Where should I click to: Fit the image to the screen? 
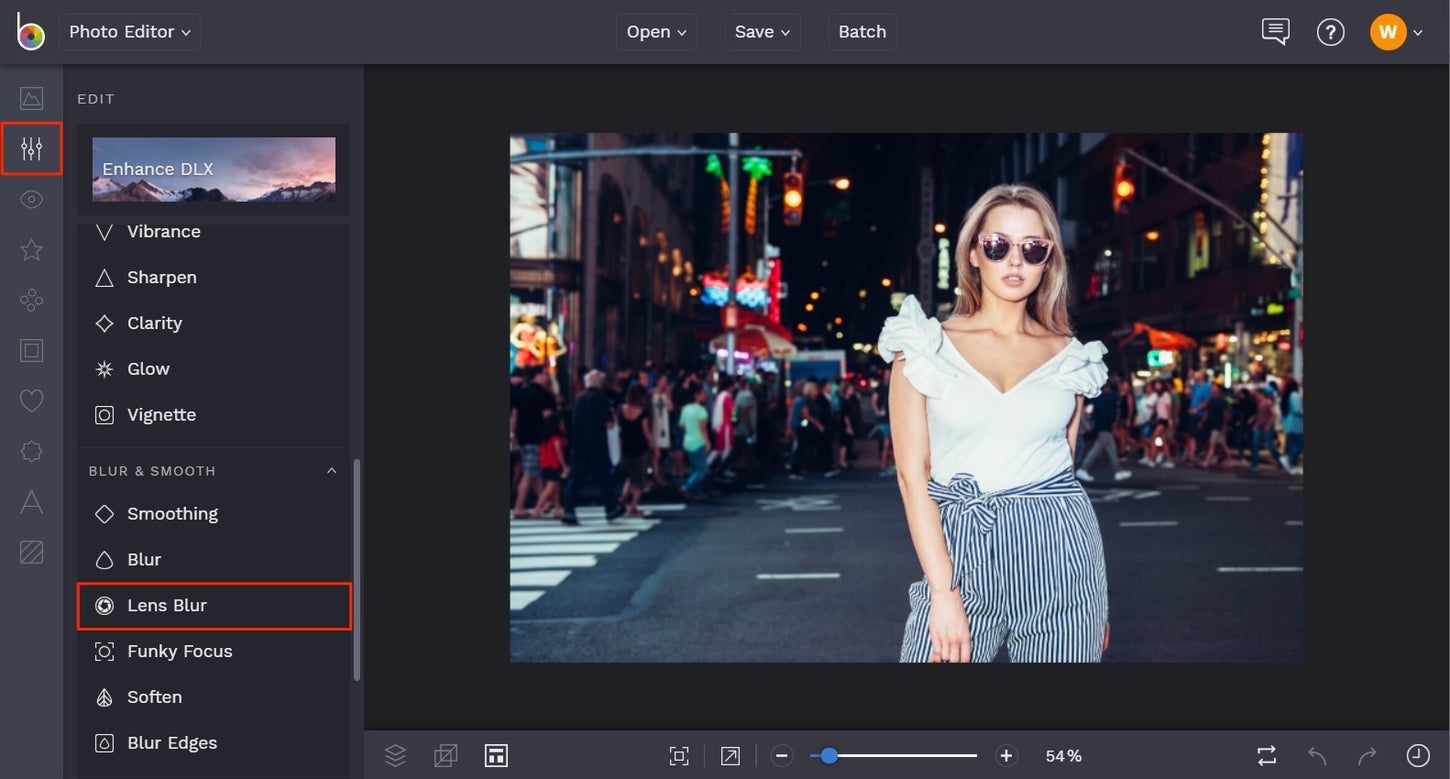click(x=679, y=755)
